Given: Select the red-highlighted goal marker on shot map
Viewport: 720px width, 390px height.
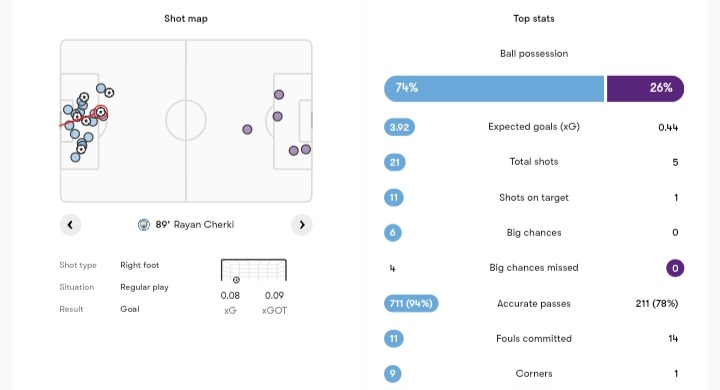Looking at the screenshot, I should pyautogui.click(x=101, y=112).
